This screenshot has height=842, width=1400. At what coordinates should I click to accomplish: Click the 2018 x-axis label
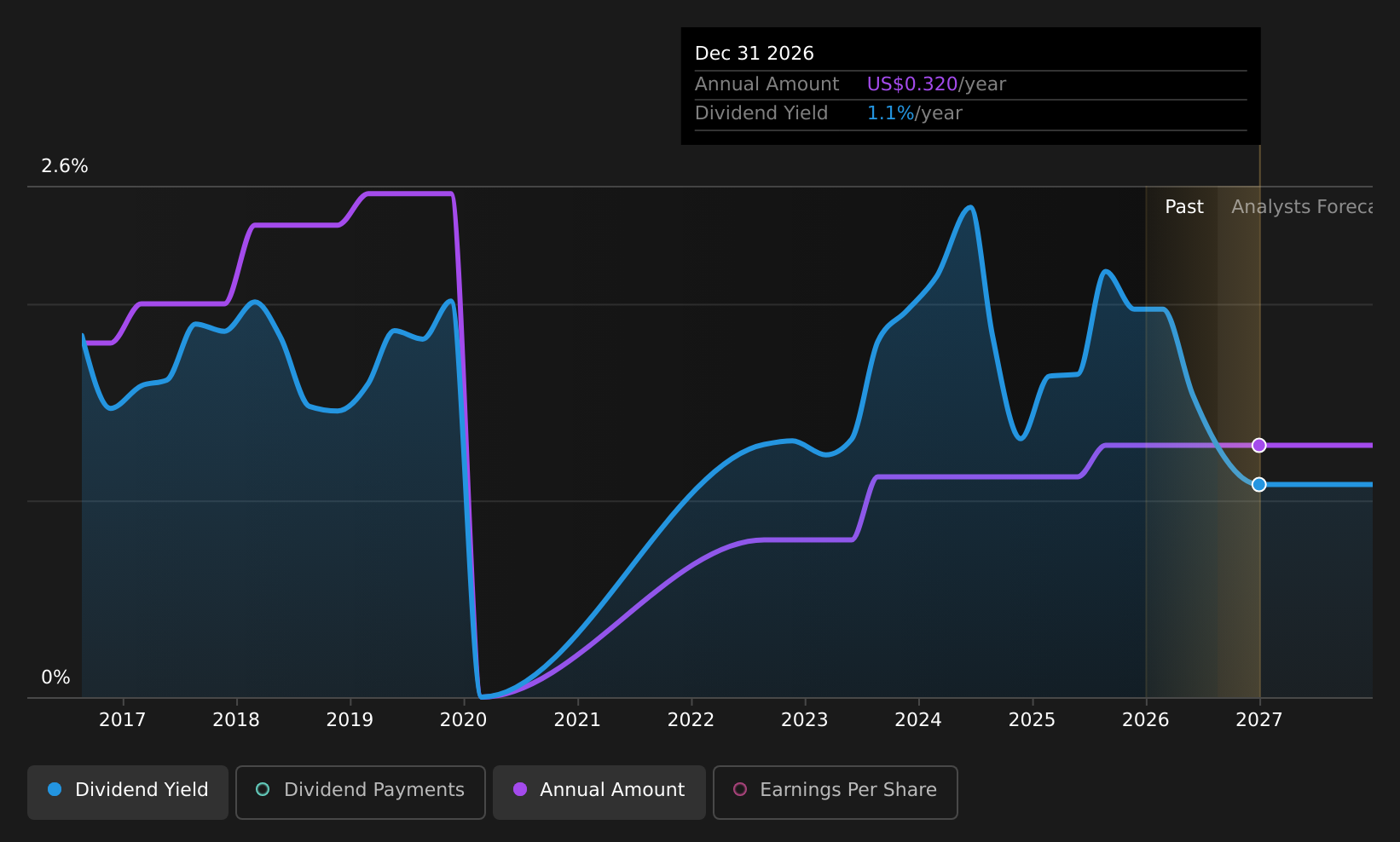[x=236, y=720]
